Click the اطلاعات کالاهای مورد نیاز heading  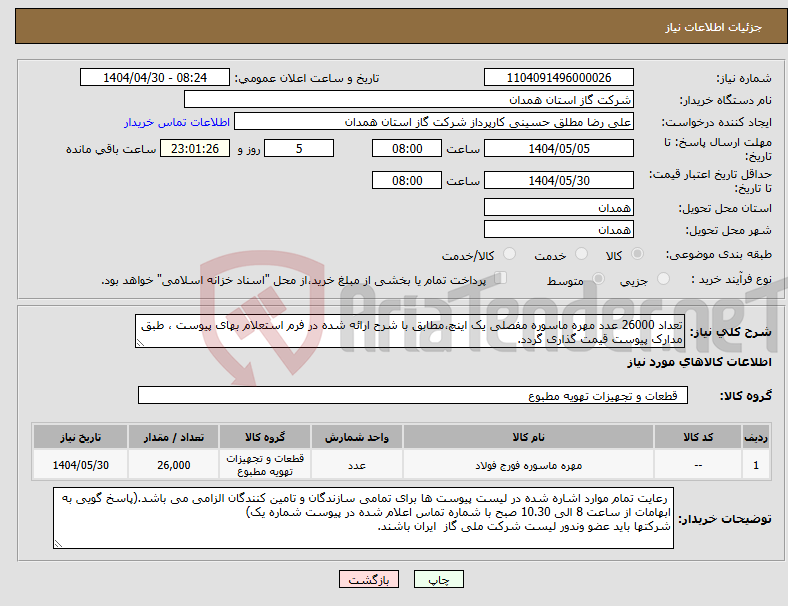(x=700, y=362)
